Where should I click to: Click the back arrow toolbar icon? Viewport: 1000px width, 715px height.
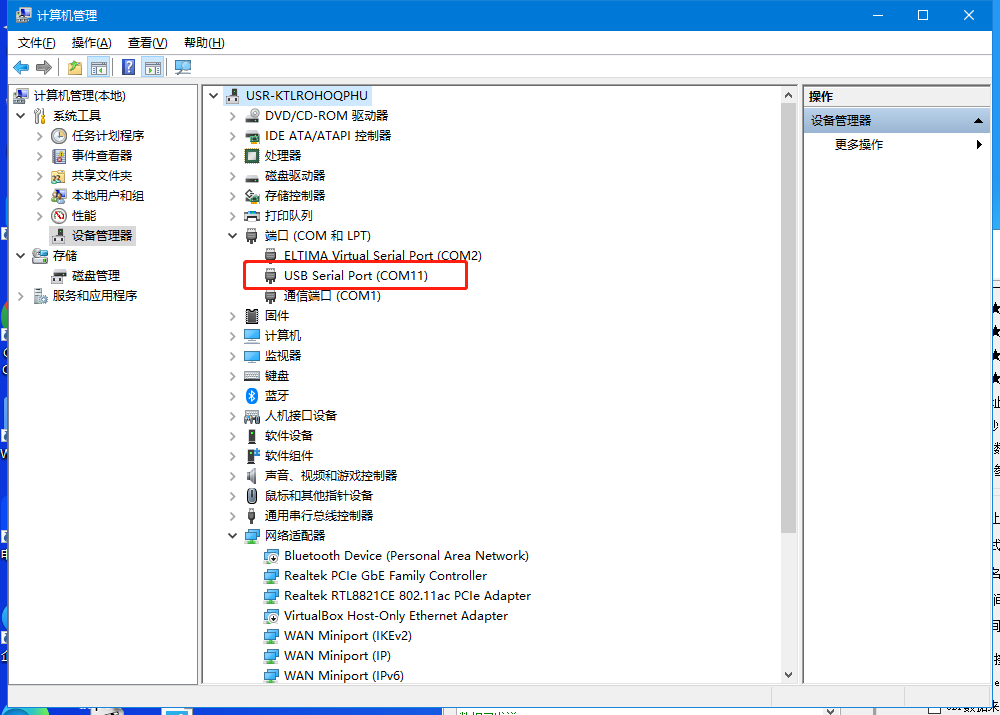[x=21, y=67]
